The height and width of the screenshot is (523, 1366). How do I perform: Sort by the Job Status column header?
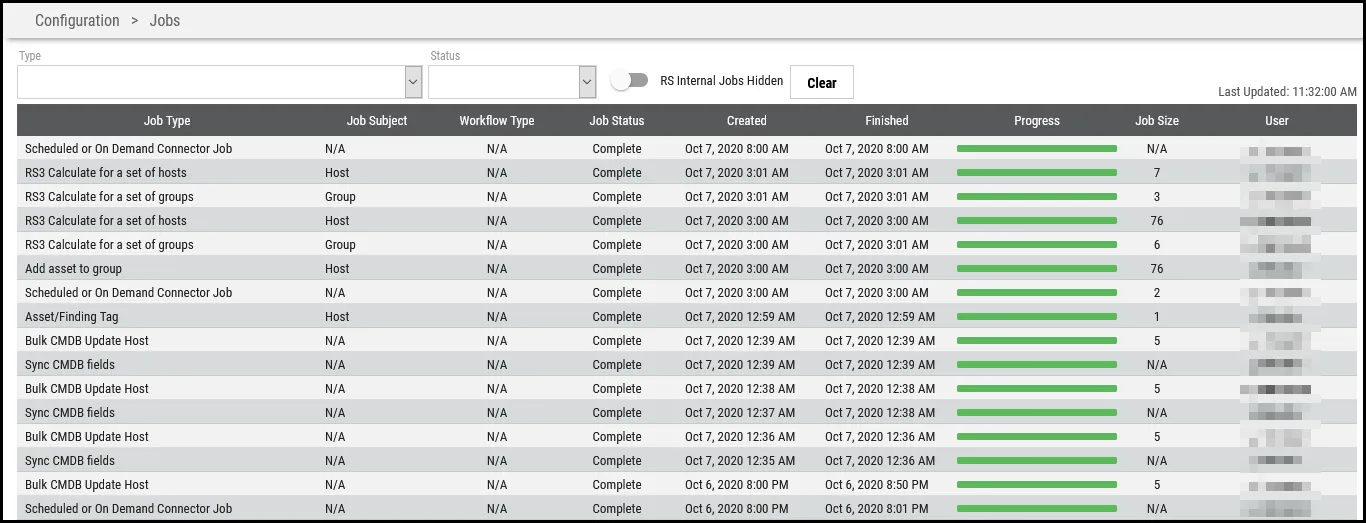pyautogui.click(x=617, y=121)
